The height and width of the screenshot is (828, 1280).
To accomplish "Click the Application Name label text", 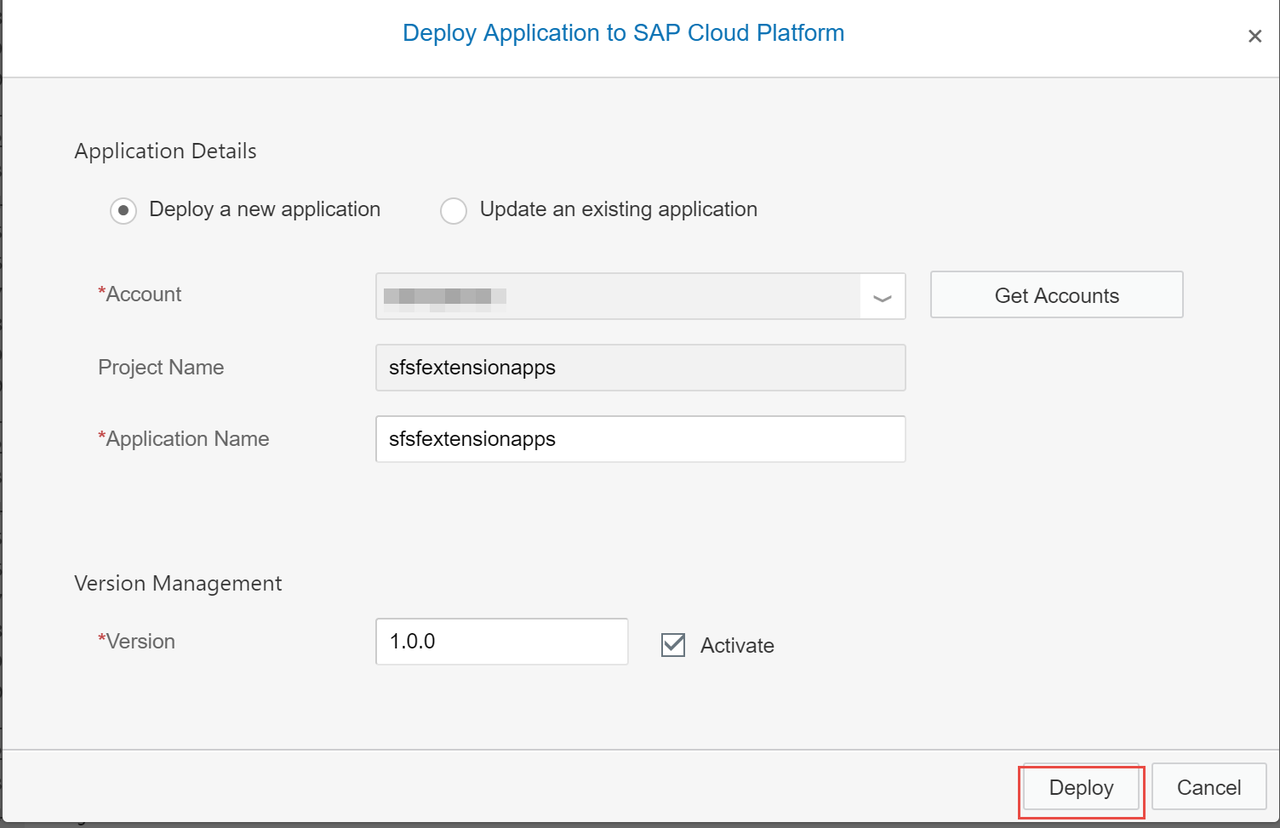I will 184,439.
